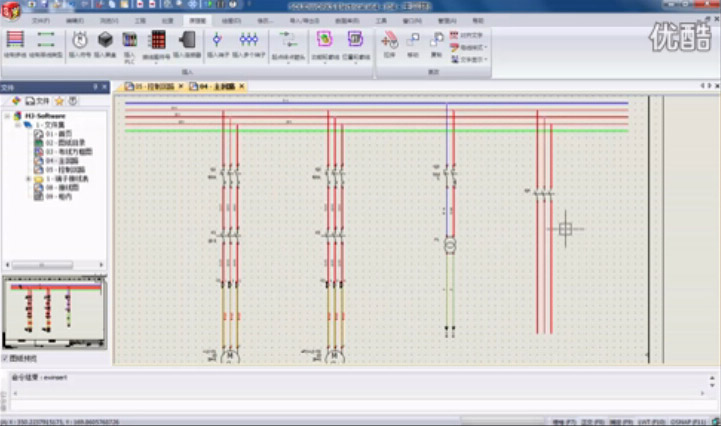Screen dimensions: 721x426
Task: Toggle the LWT (F10) status bar button
Action: [651, 422]
